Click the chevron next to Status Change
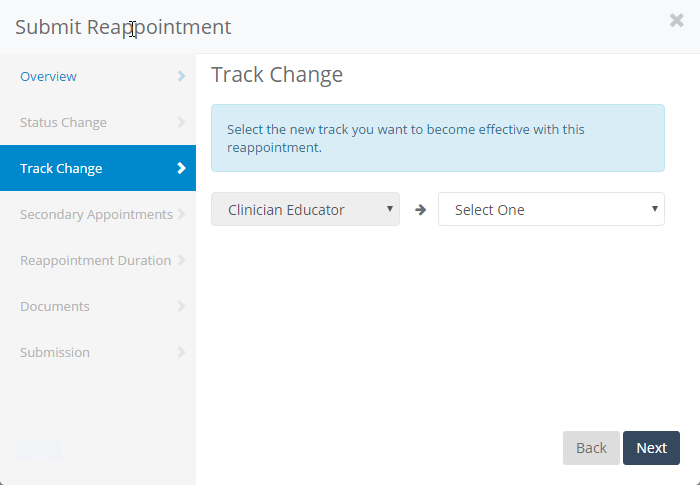The image size is (700, 485). click(x=181, y=122)
